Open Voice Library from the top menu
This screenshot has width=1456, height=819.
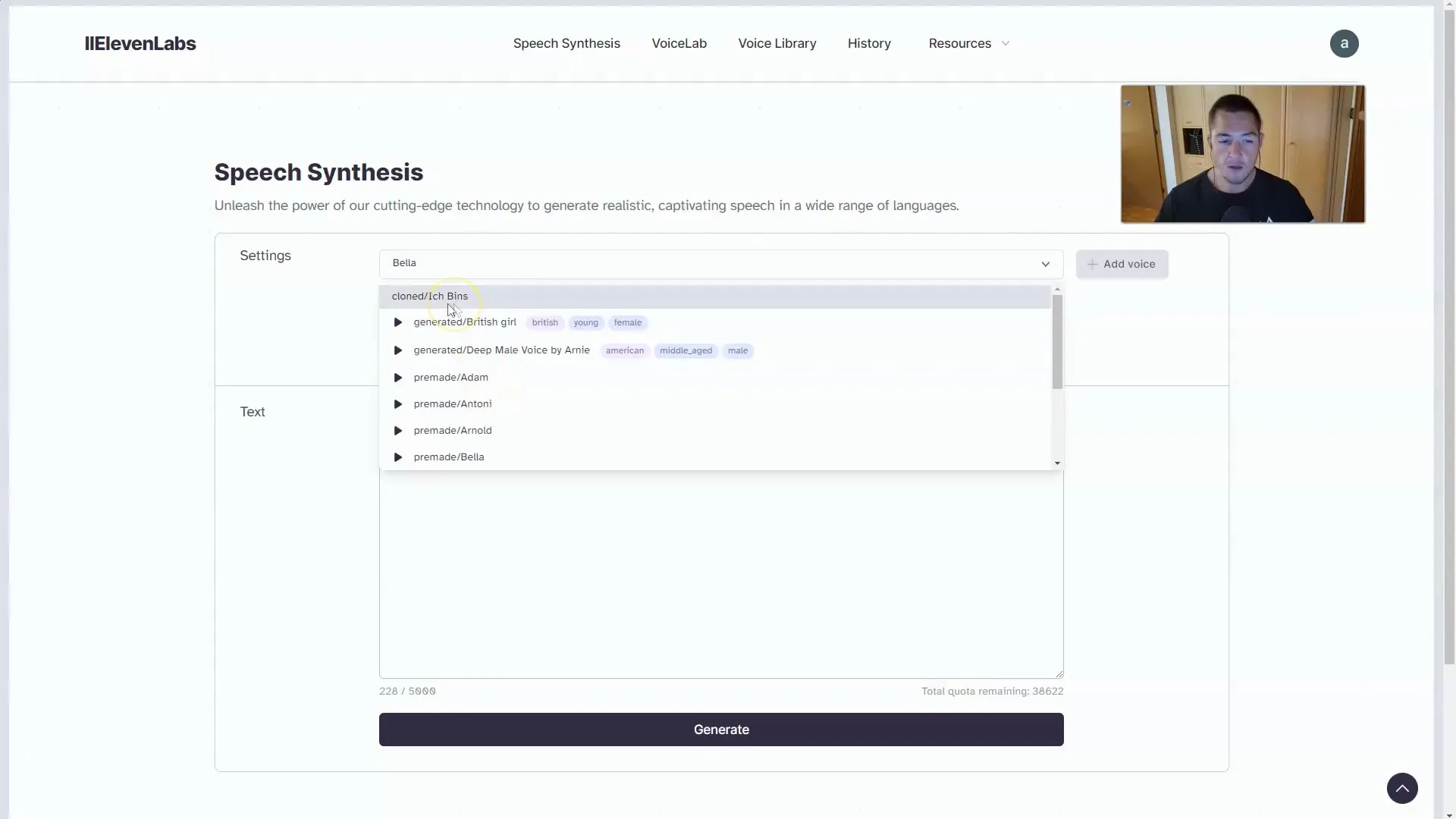pos(777,43)
